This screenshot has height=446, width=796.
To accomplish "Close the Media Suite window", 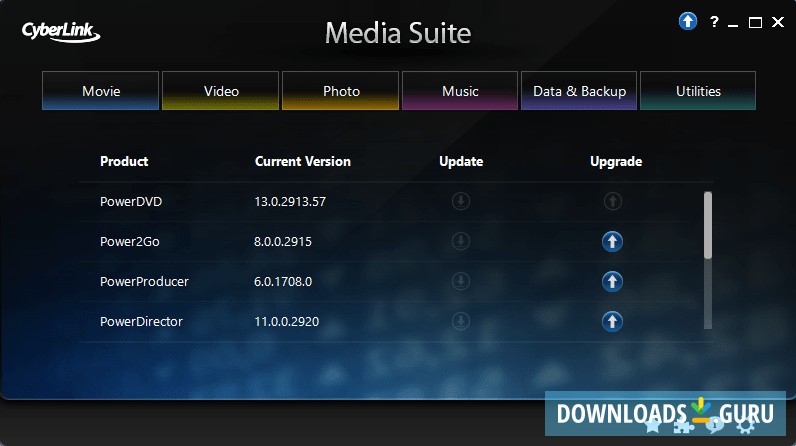I will 778,22.
